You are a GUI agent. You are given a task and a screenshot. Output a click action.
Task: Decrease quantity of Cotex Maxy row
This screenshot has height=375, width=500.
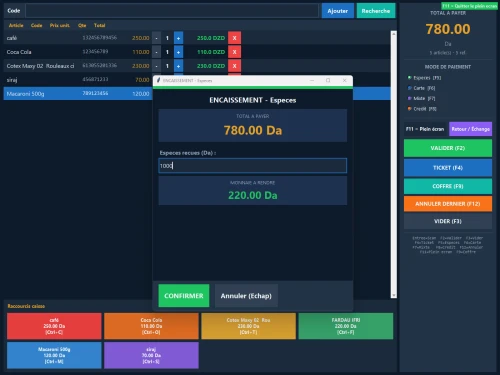[156, 66]
